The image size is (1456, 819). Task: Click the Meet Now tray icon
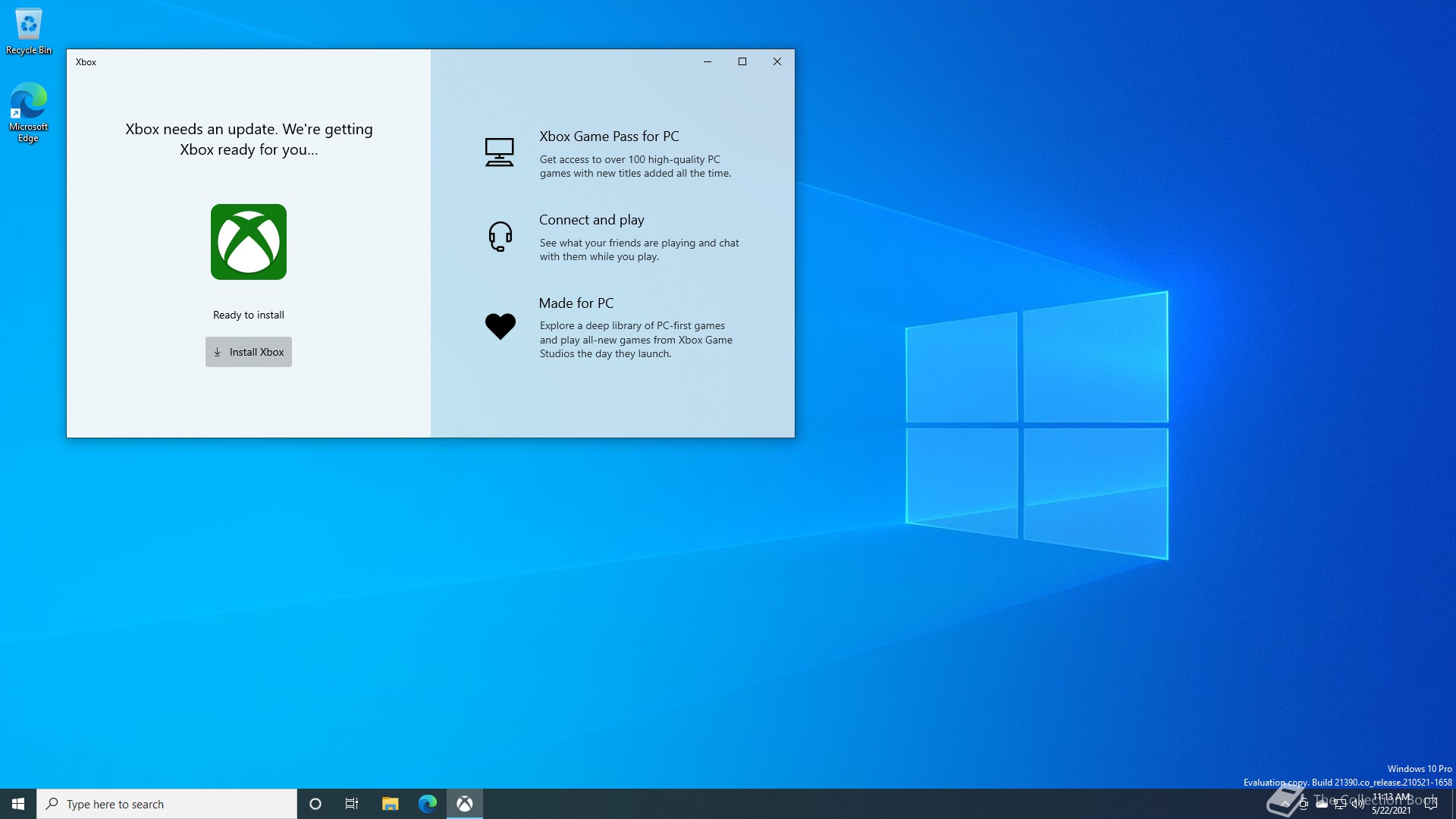[1303, 804]
